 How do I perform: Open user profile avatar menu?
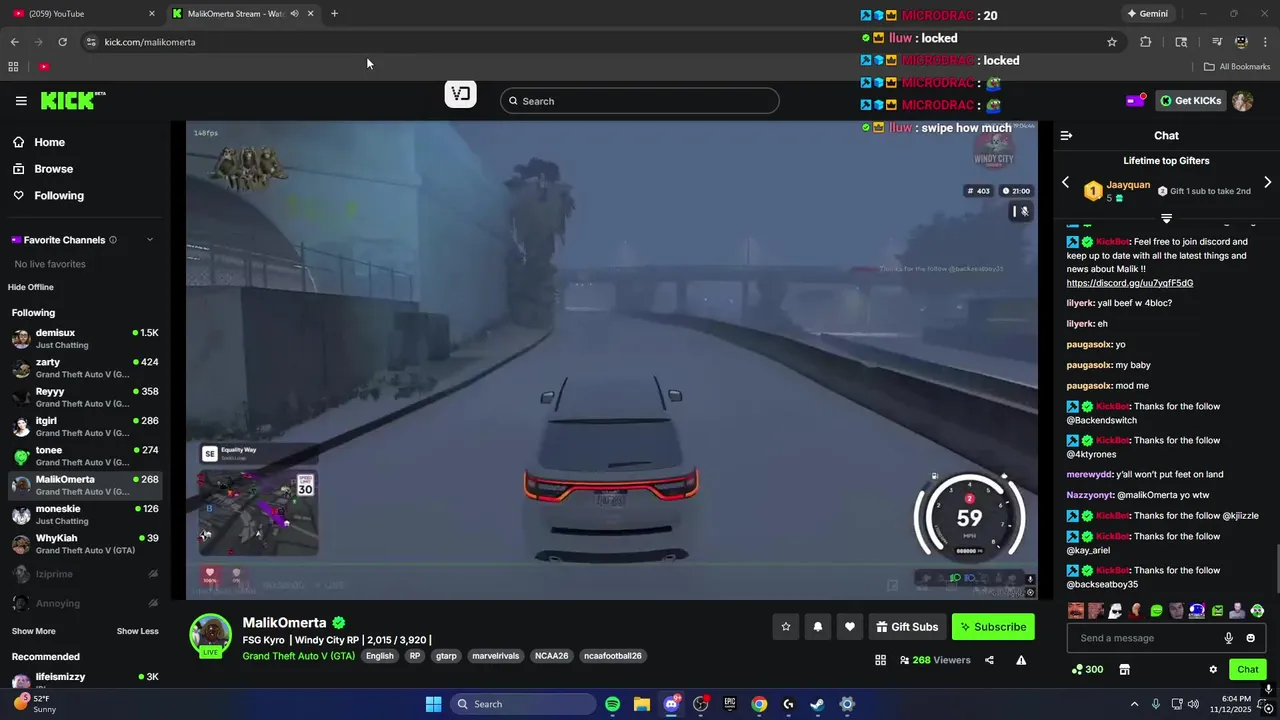click(1242, 101)
